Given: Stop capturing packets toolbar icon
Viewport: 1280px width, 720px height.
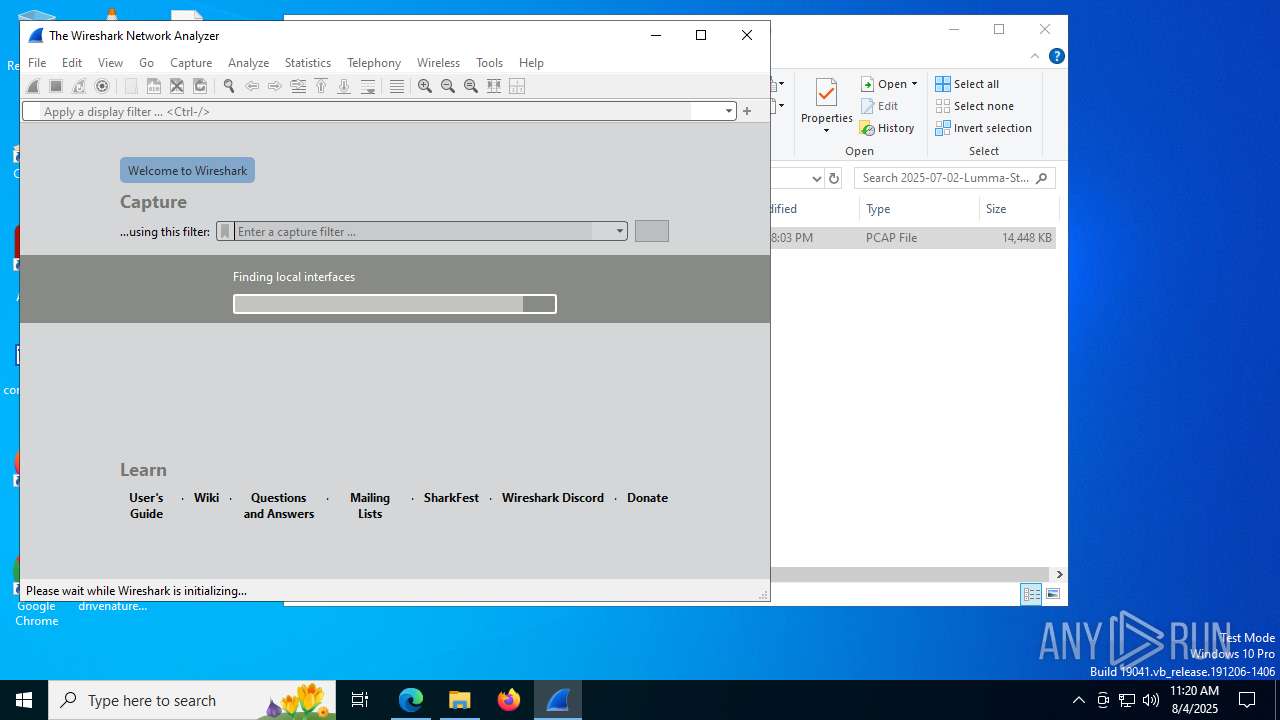Looking at the screenshot, I should click(56, 86).
